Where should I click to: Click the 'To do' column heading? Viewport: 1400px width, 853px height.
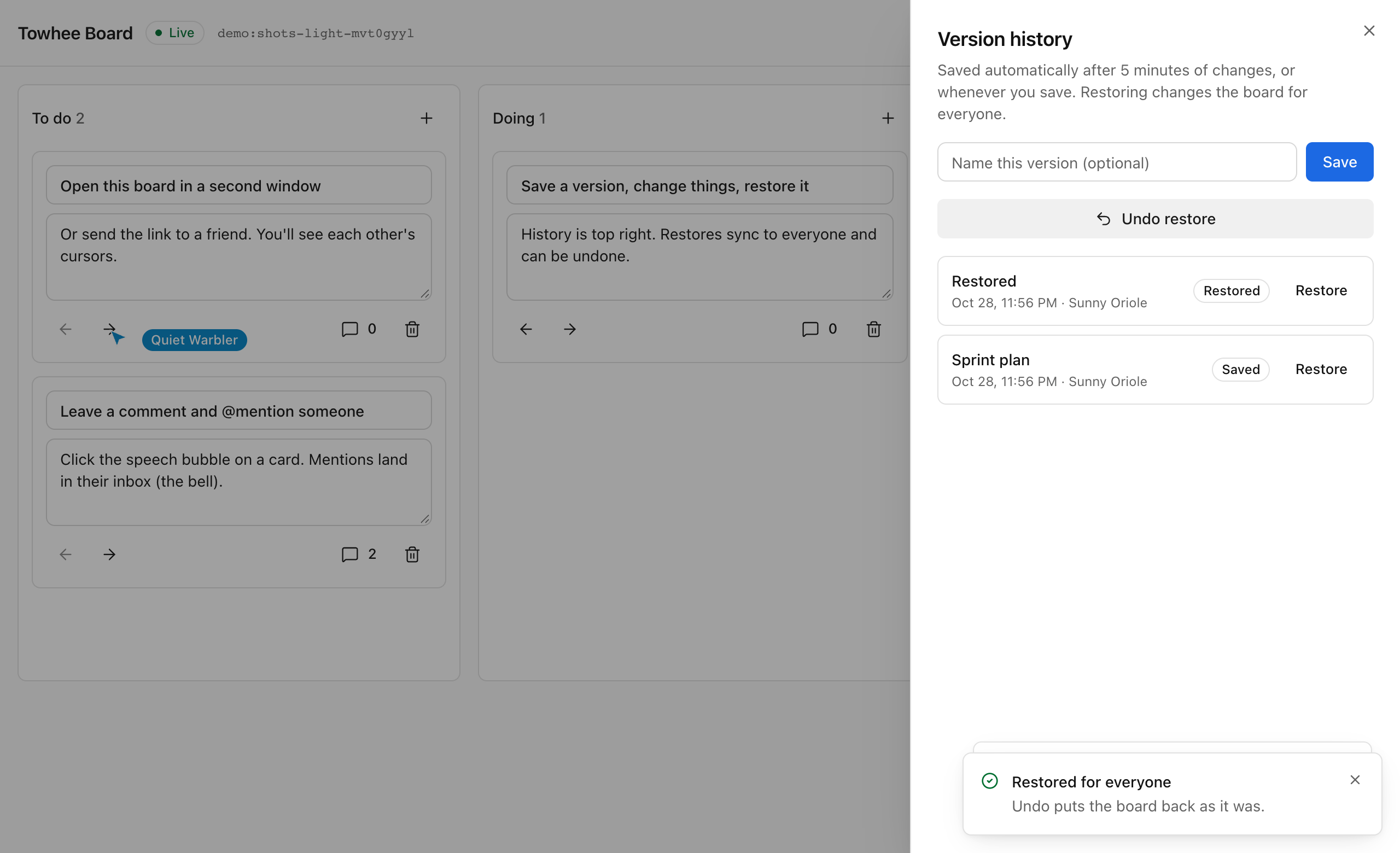(51, 118)
